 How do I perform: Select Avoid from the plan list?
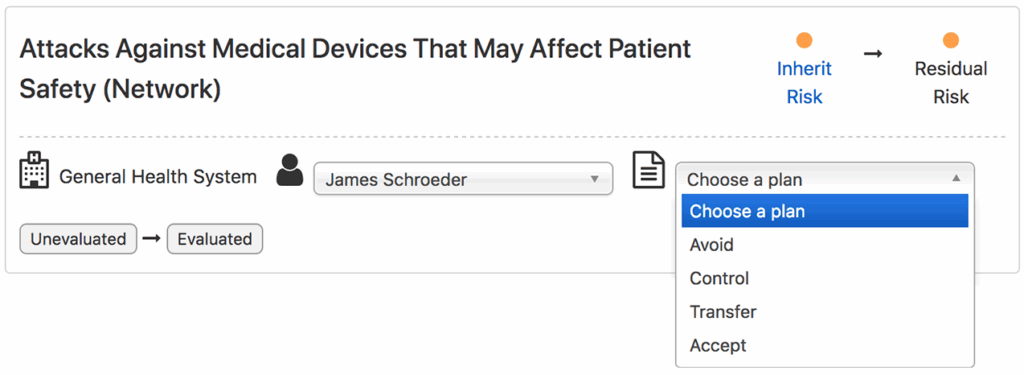(825, 245)
